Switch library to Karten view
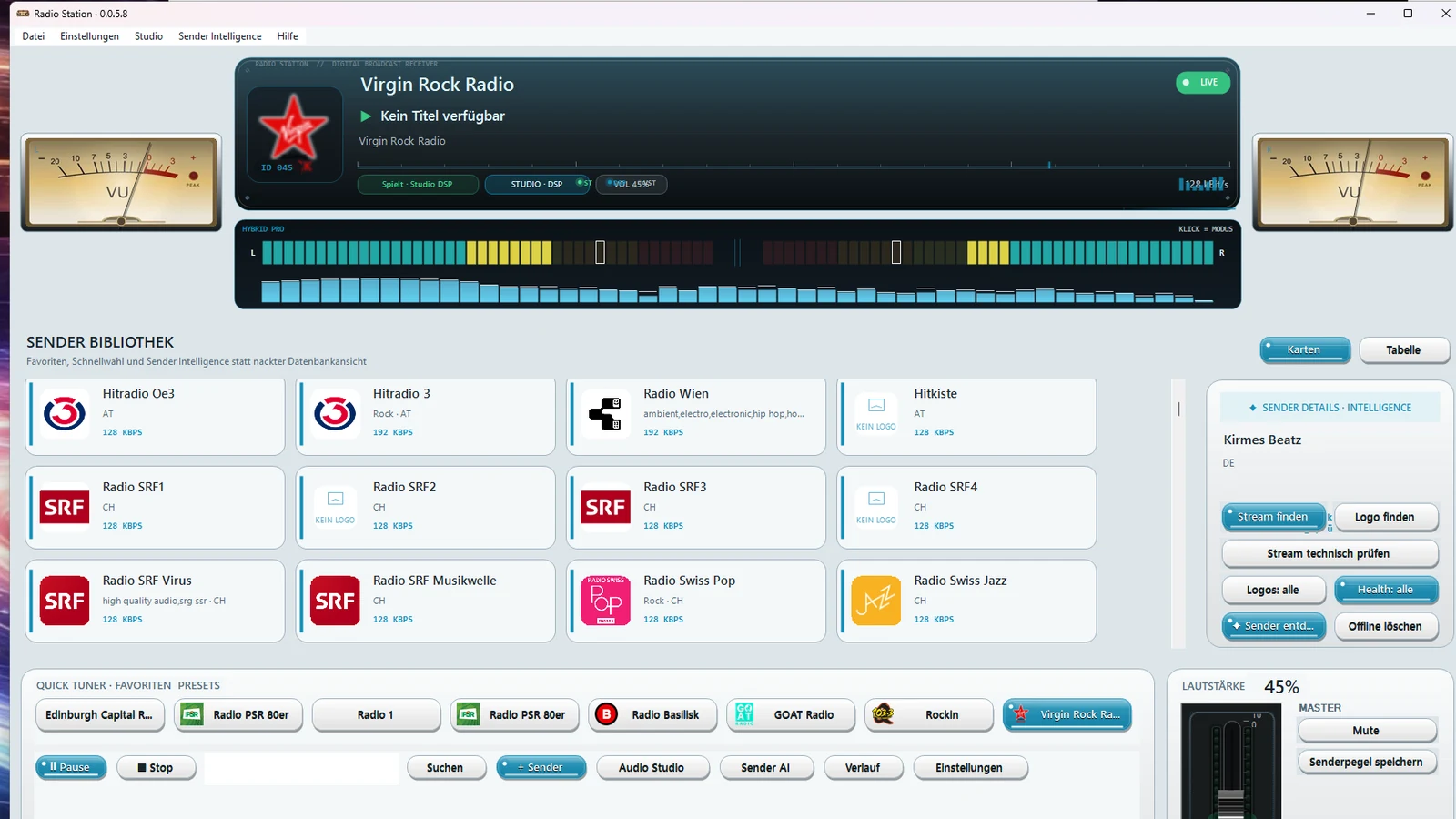The height and width of the screenshot is (819, 1456). click(1305, 349)
